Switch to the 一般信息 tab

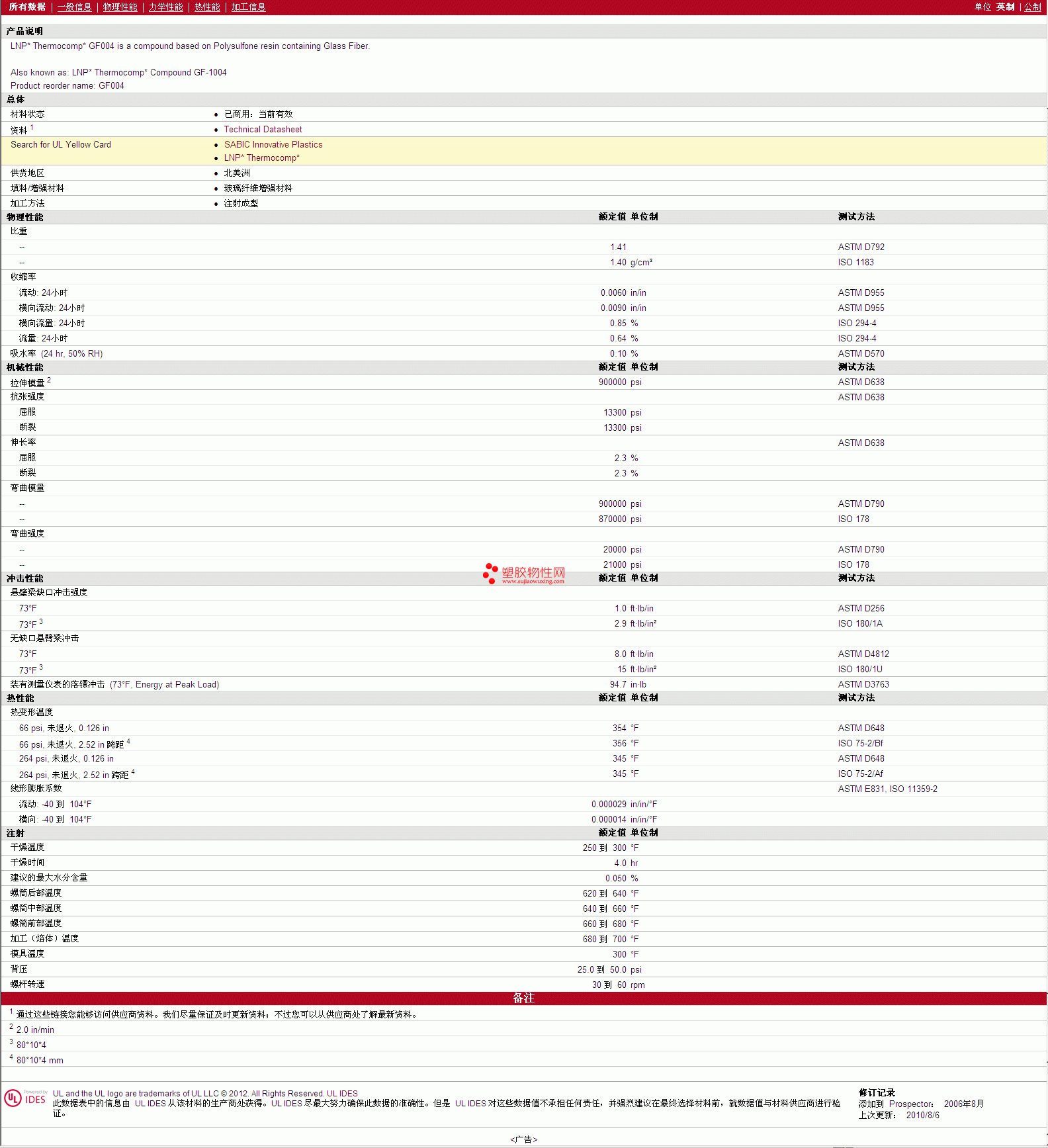(74, 7)
